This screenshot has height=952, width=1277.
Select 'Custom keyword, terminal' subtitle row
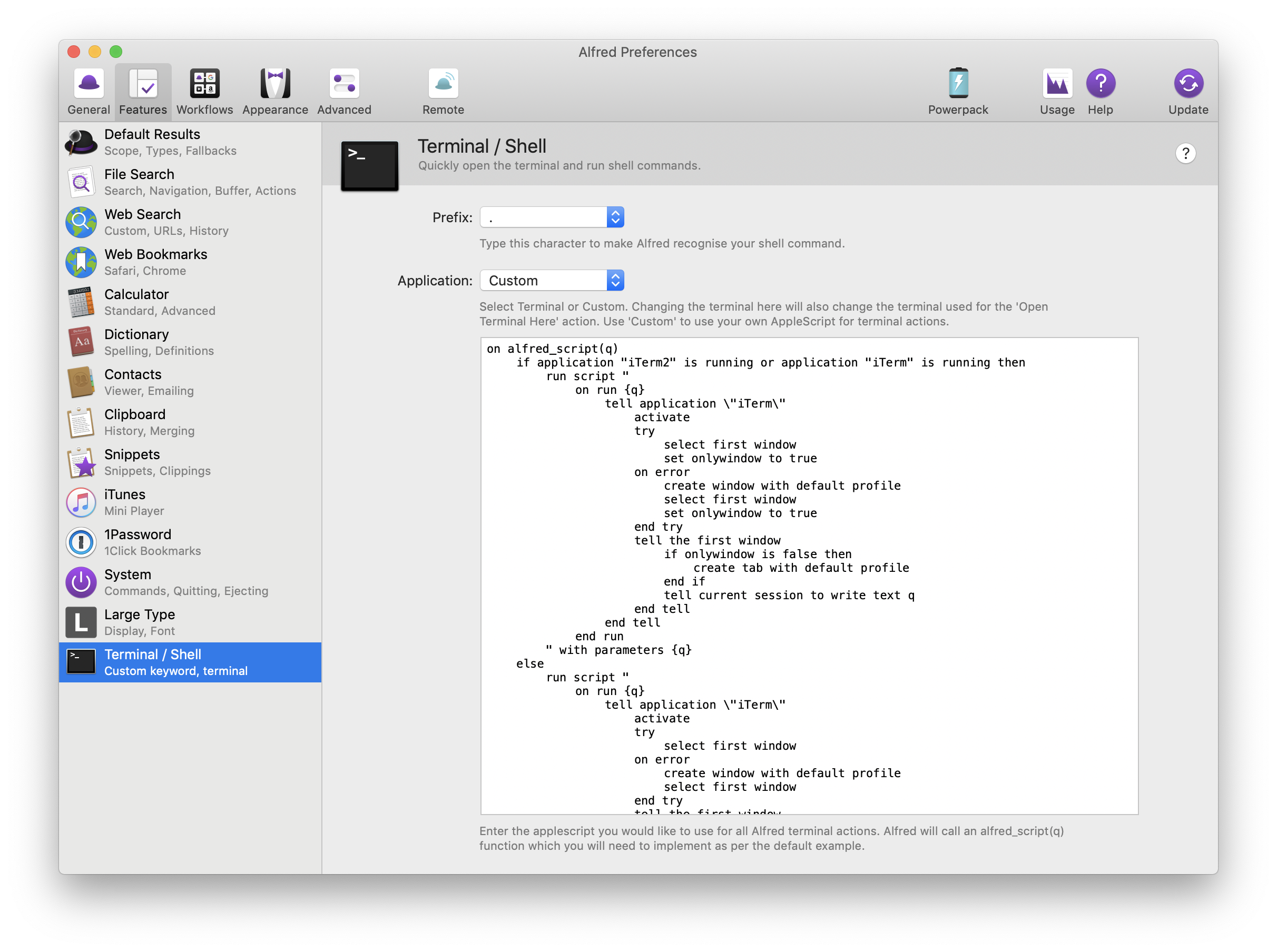176,671
